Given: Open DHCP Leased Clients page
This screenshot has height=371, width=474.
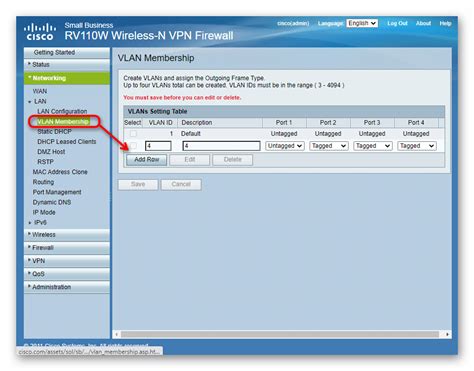Looking at the screenshot, I should point(67,142).
